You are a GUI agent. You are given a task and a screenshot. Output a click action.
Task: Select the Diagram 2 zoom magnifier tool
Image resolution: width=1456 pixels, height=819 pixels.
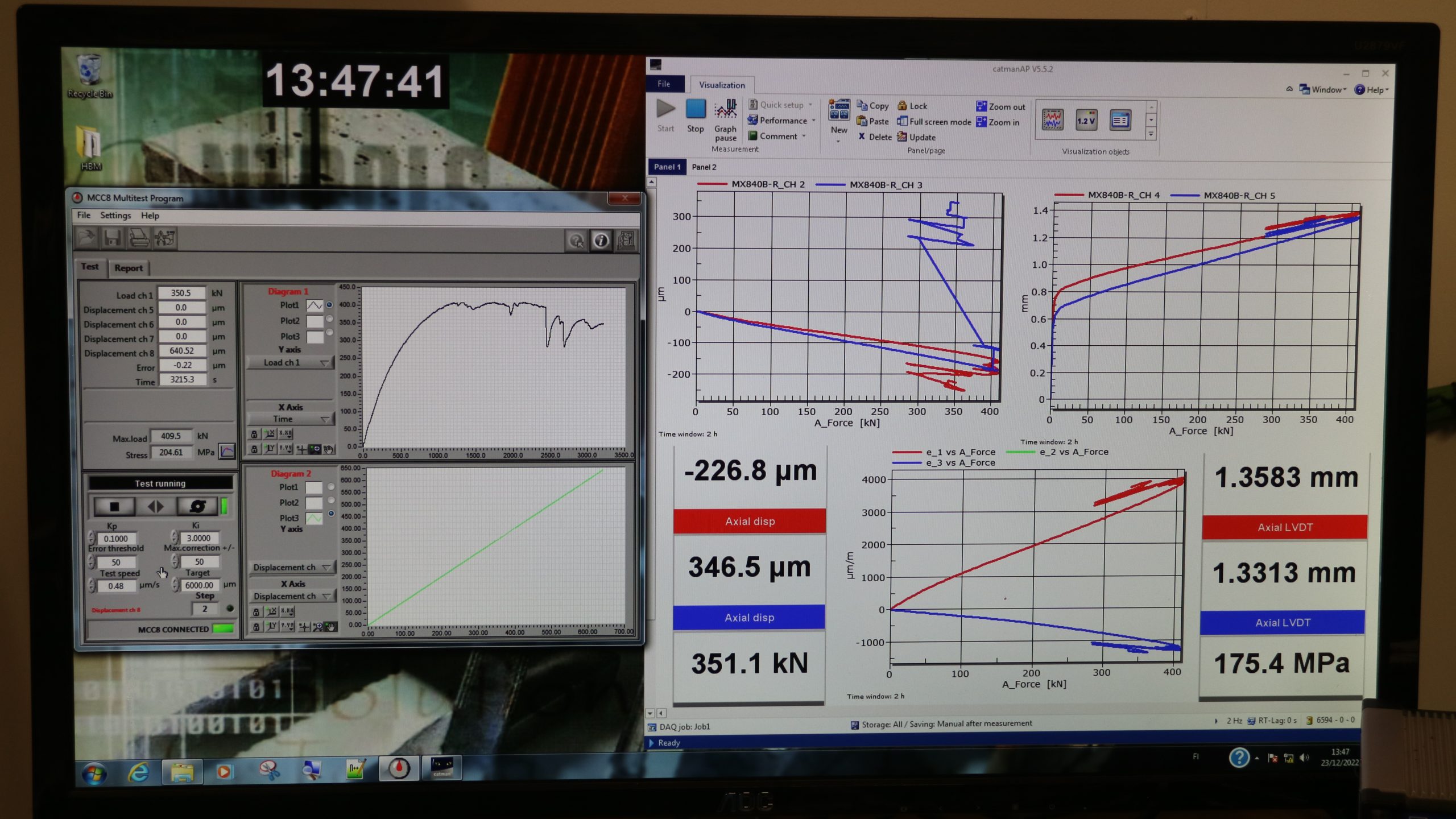[x=317, y=627]
